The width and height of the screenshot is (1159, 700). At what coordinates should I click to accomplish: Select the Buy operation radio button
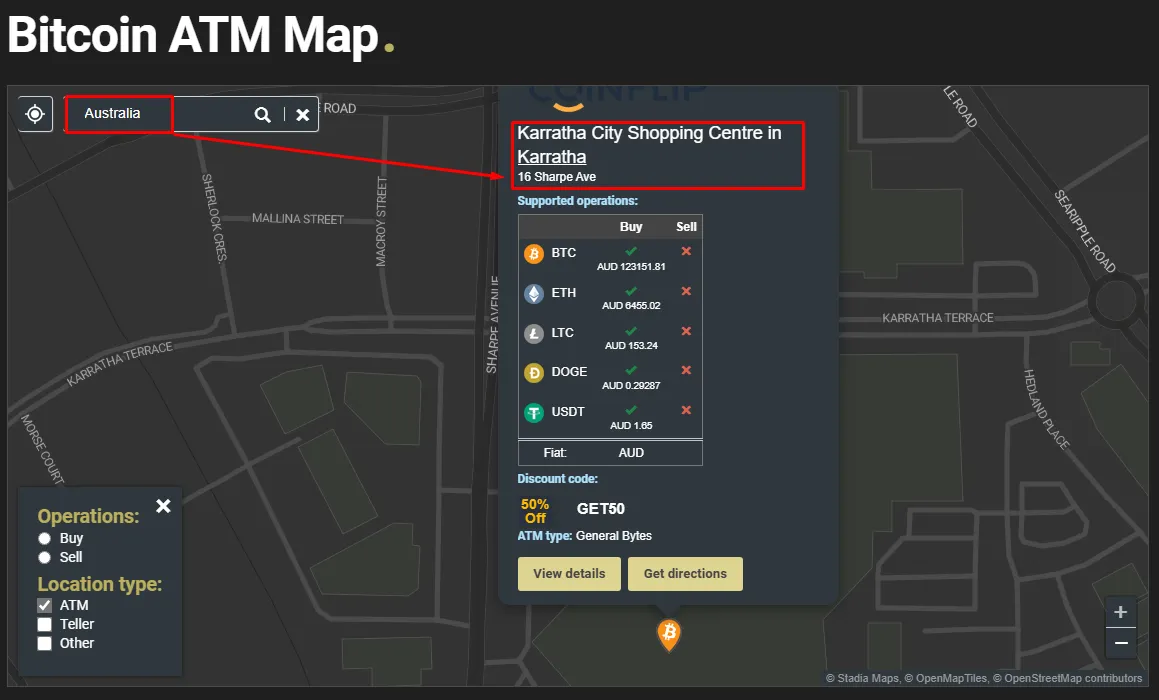click(x=44, y=538)
